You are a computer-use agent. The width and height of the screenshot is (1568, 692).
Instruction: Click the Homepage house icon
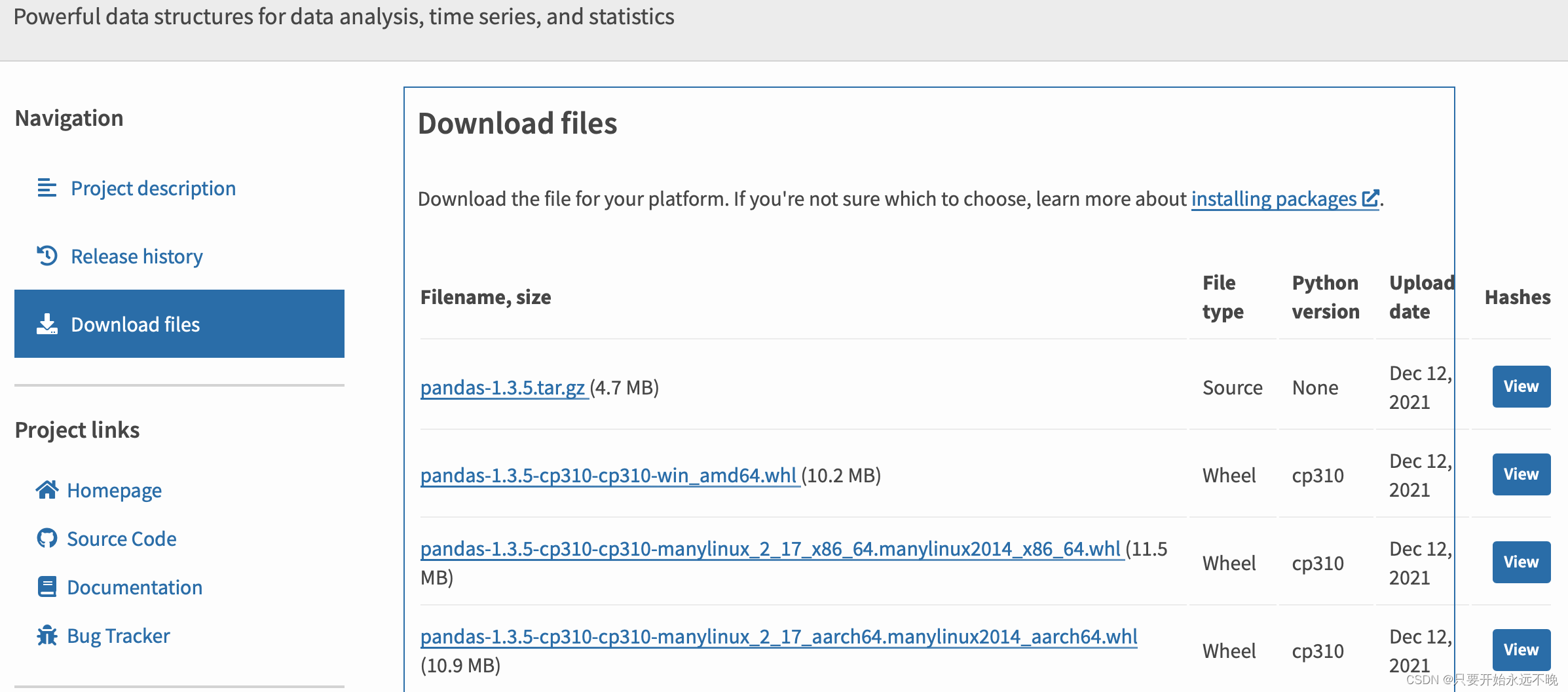[x=47, y=490]
